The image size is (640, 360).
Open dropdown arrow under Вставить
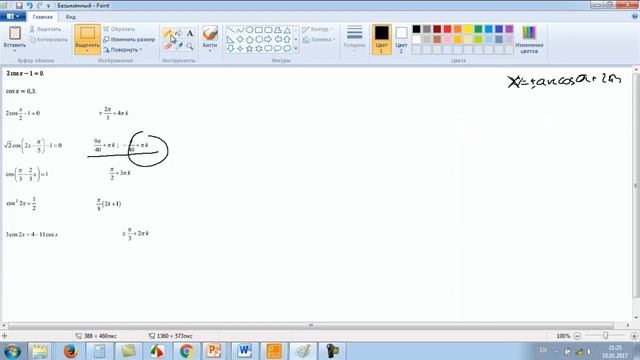pyautogui.click(x=15, y=51)
